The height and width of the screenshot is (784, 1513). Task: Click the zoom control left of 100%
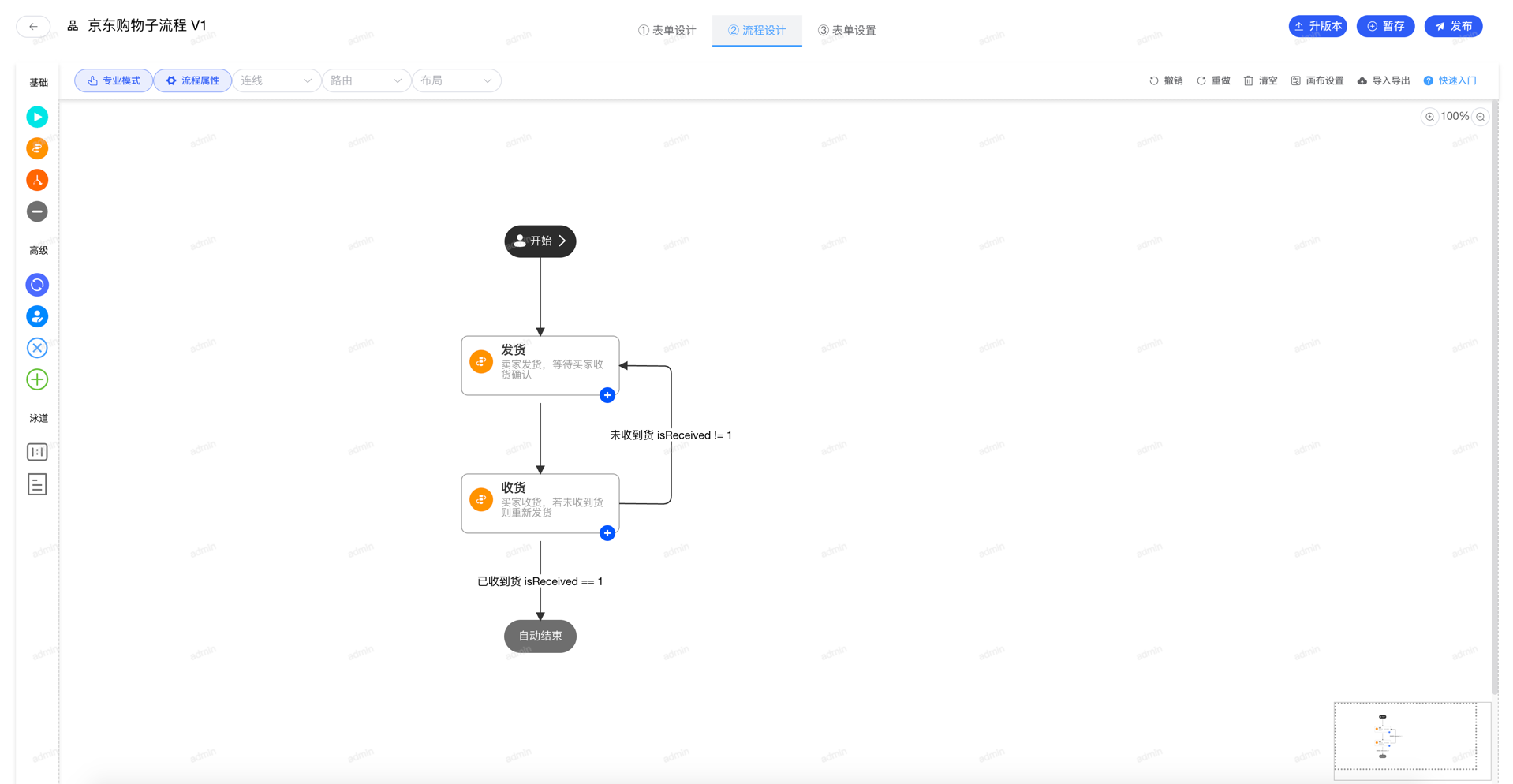(1429, 117)
